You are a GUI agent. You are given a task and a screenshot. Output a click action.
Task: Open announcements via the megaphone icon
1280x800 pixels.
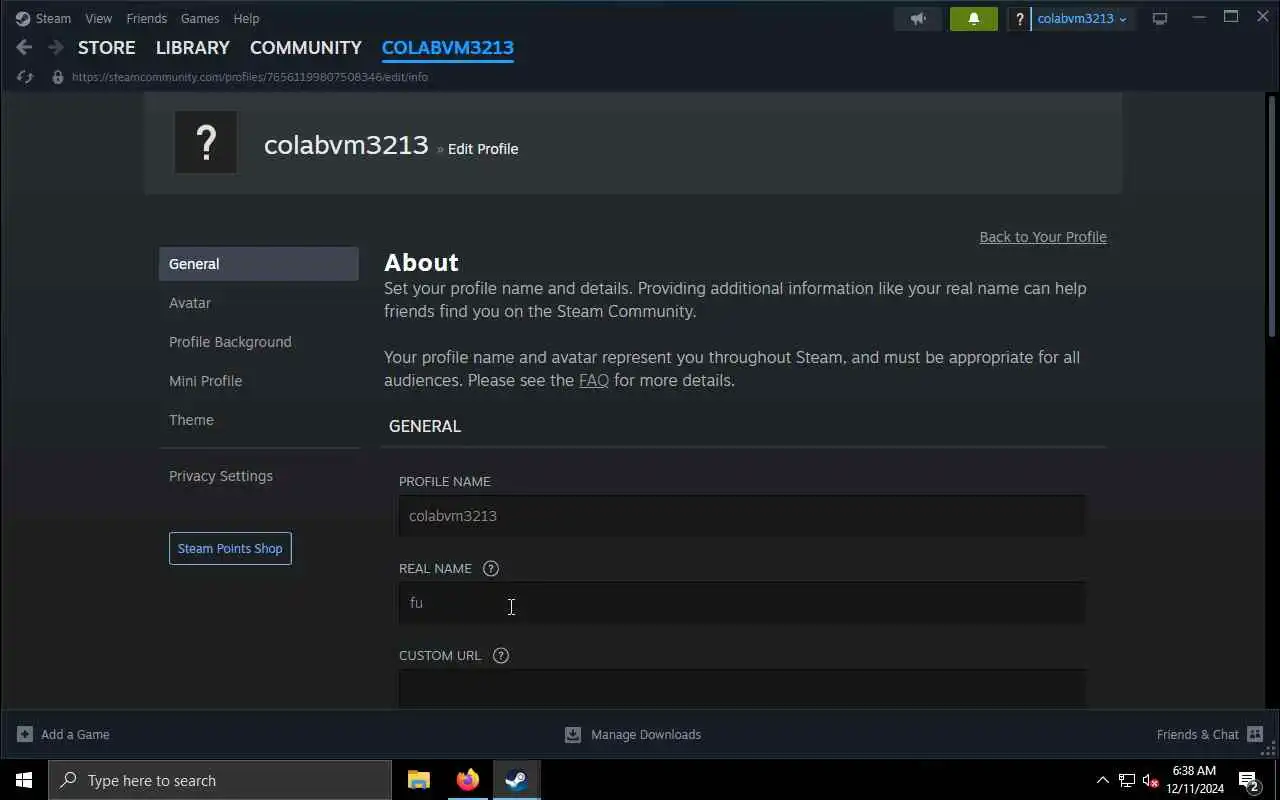(918, 19)
